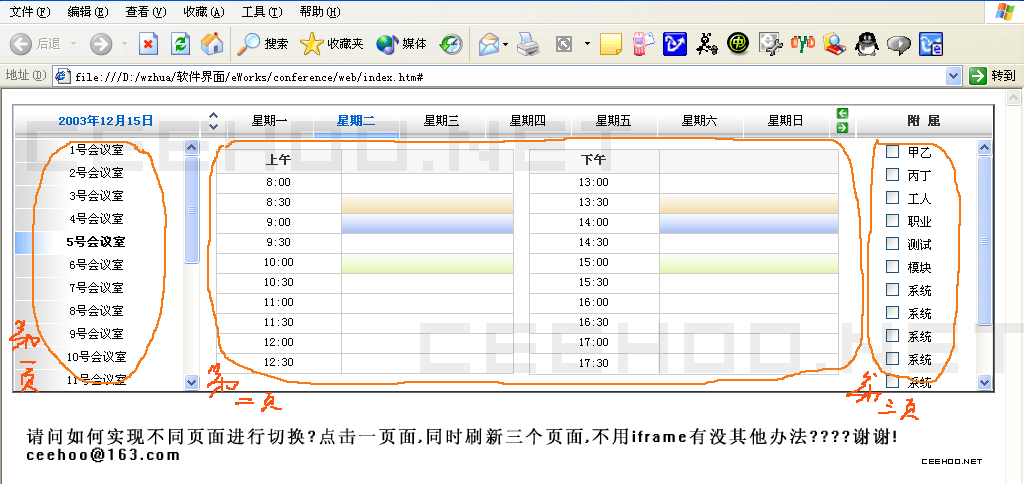The image size is (1024, 484).
Task: Open the address bar dropdown arrow
Action: (x=953, y=76)
